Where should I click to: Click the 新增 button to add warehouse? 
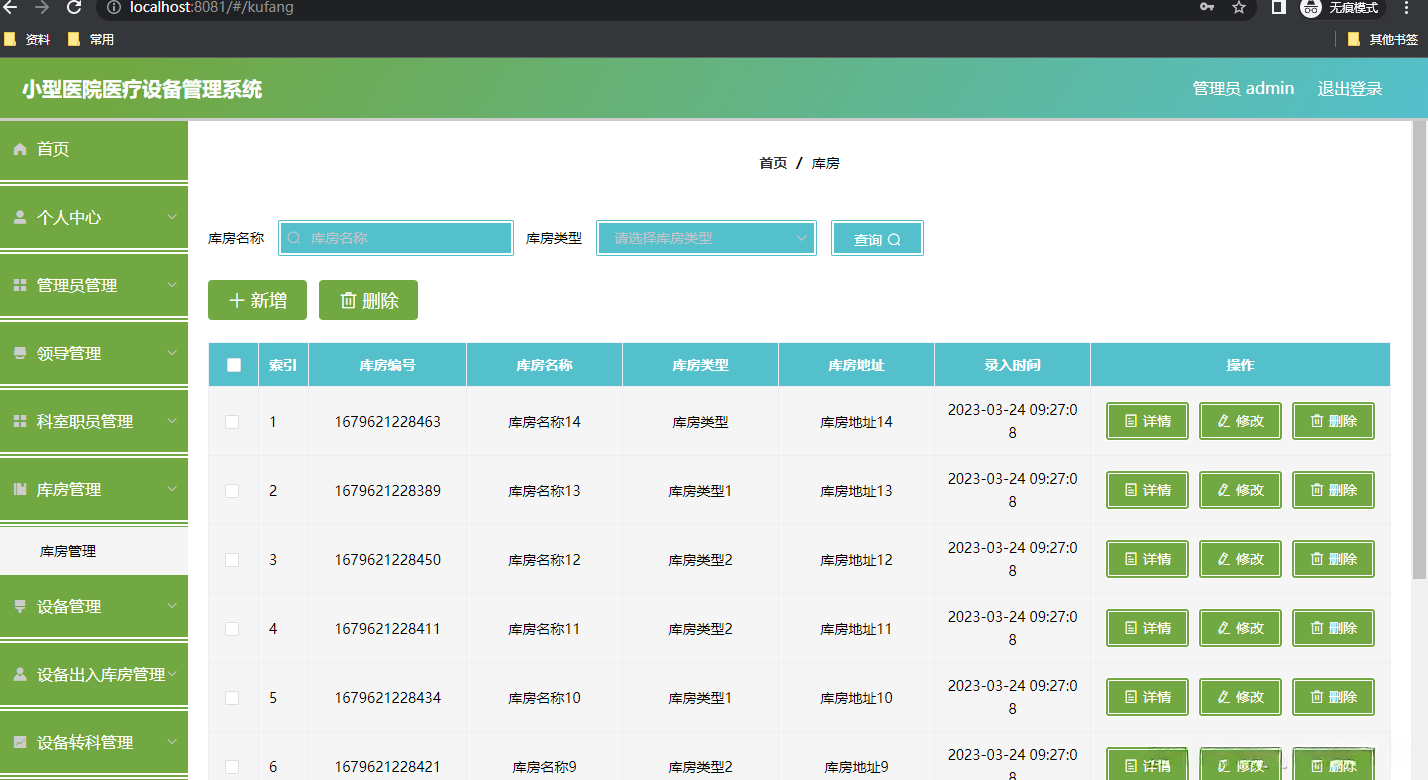(x=257, y=300)
